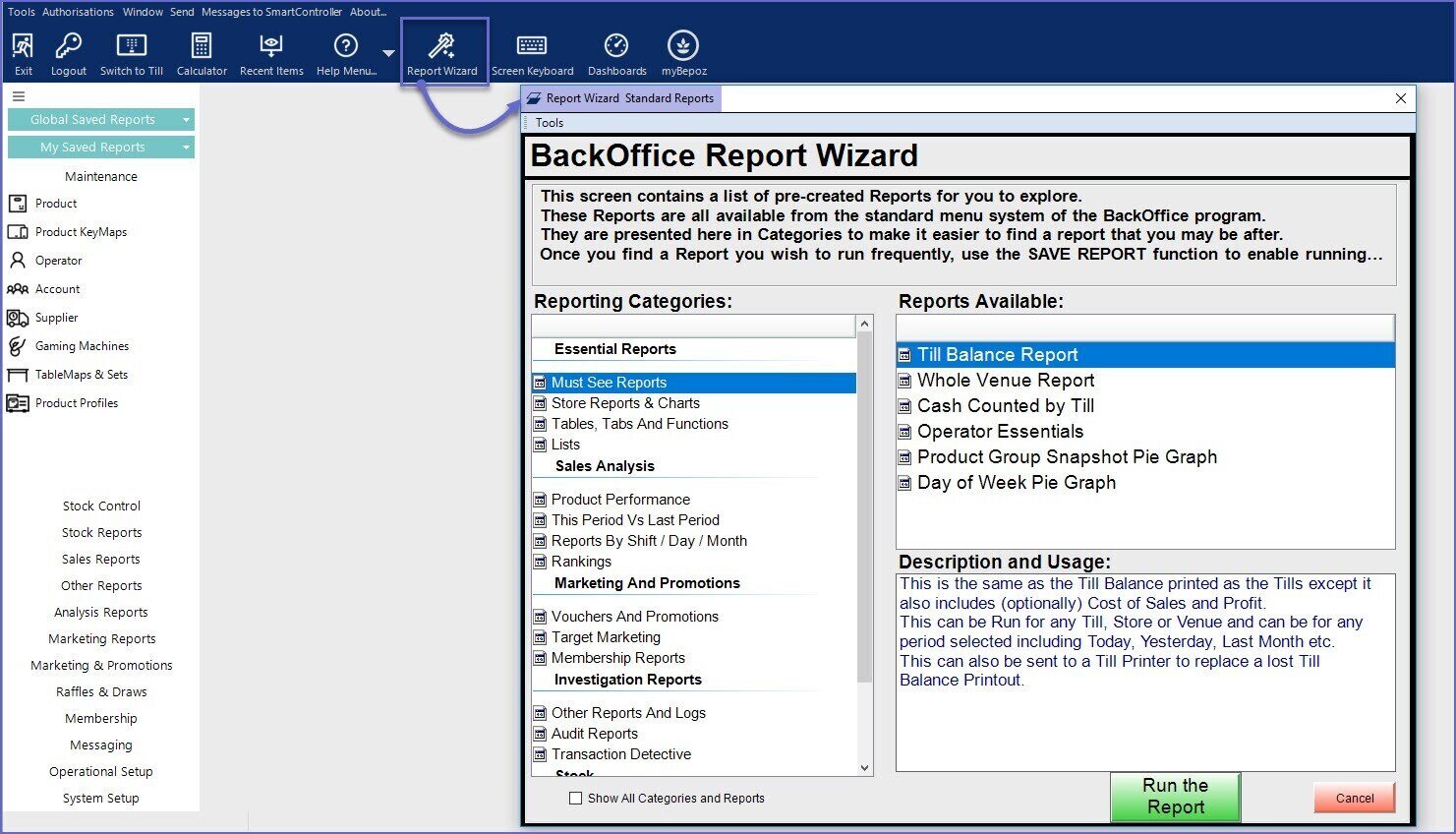Enable Show All Categories and Reports
The width and height of the screenshot is (1456, 834).
(576, 799)
